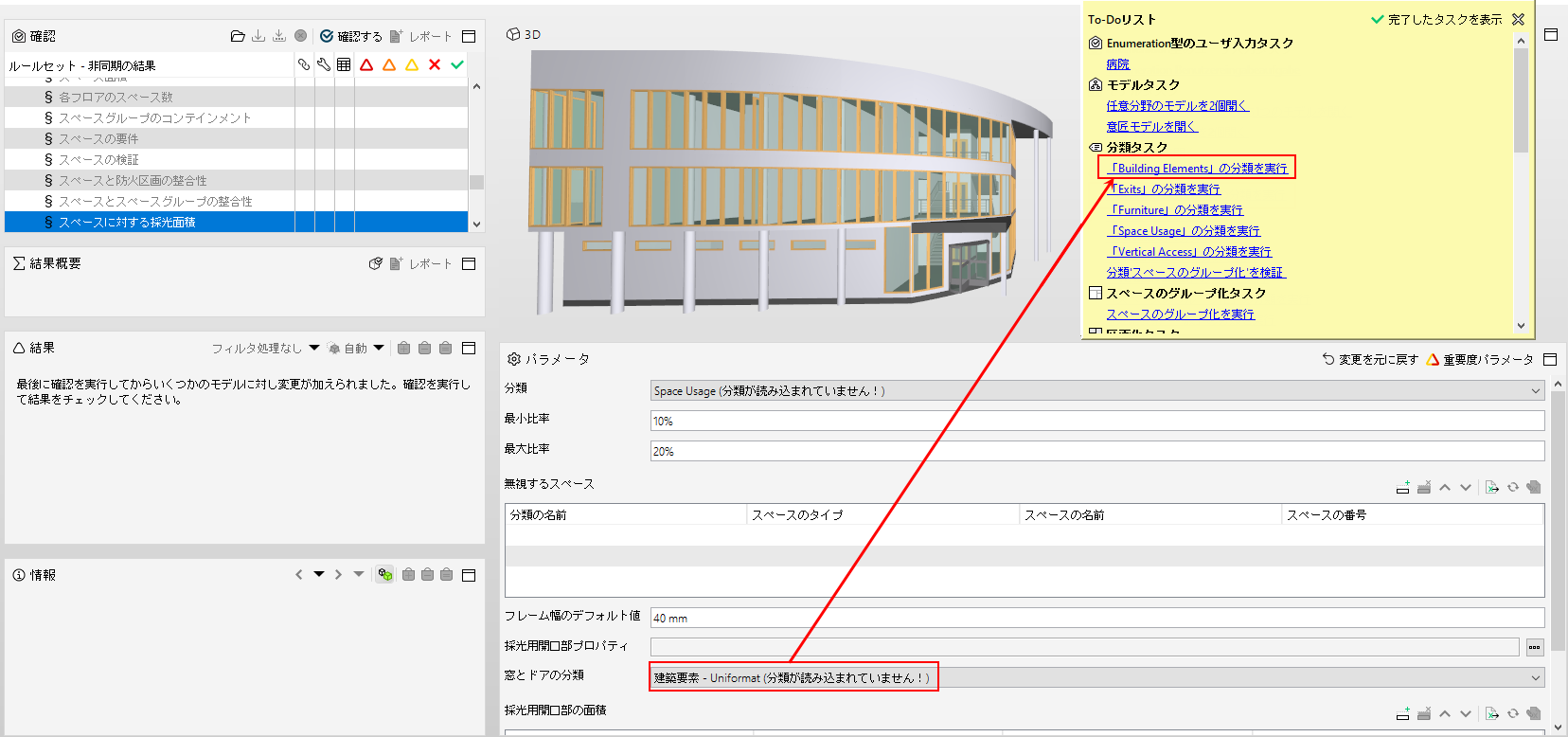The image size is (1568, 737).
Task: Click the add-to-basket icon in 結果 panel
Action: tap(404, 348)
